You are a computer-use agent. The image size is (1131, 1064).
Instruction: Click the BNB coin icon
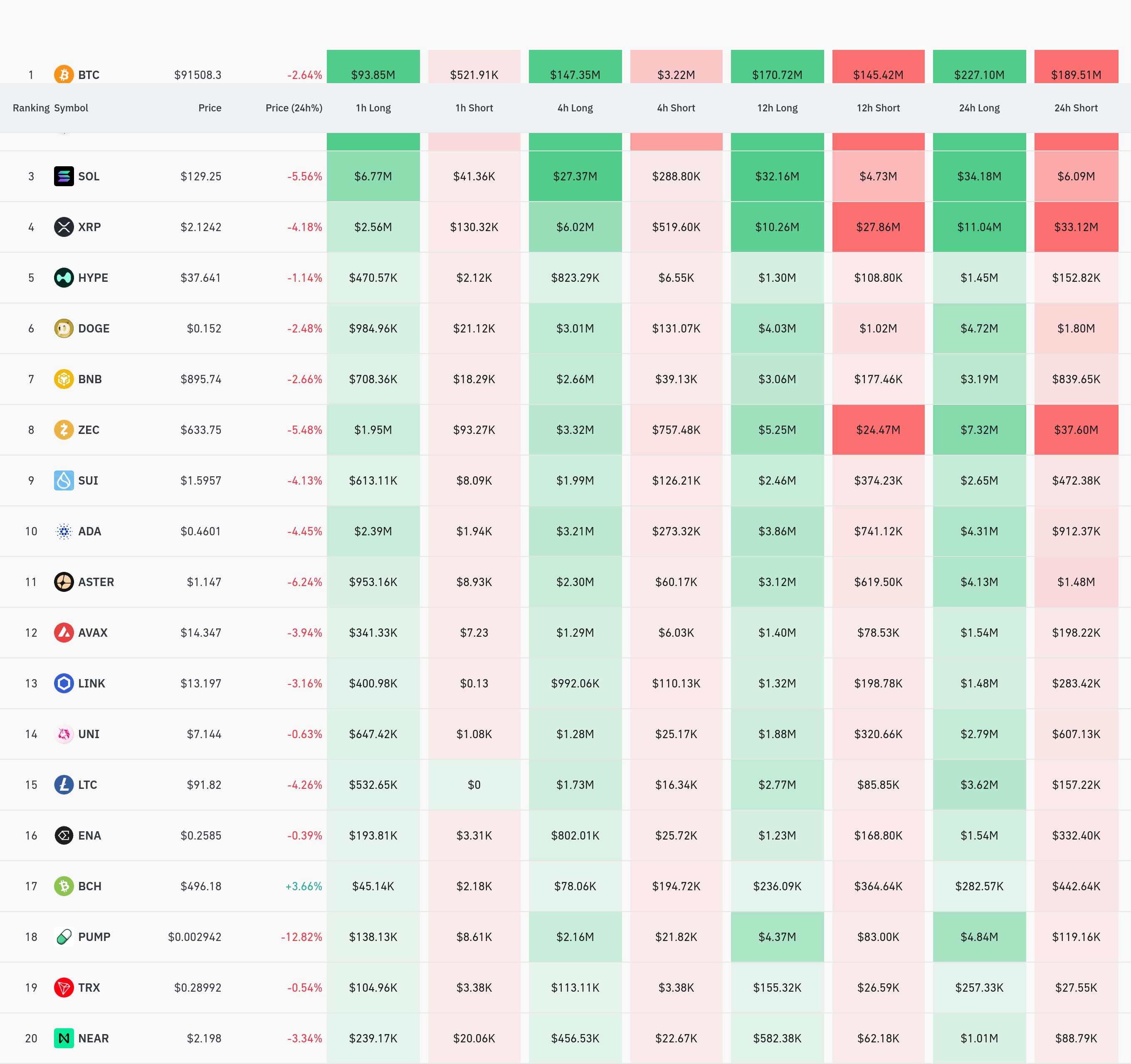pyautogui.click(x=64, y=379)
